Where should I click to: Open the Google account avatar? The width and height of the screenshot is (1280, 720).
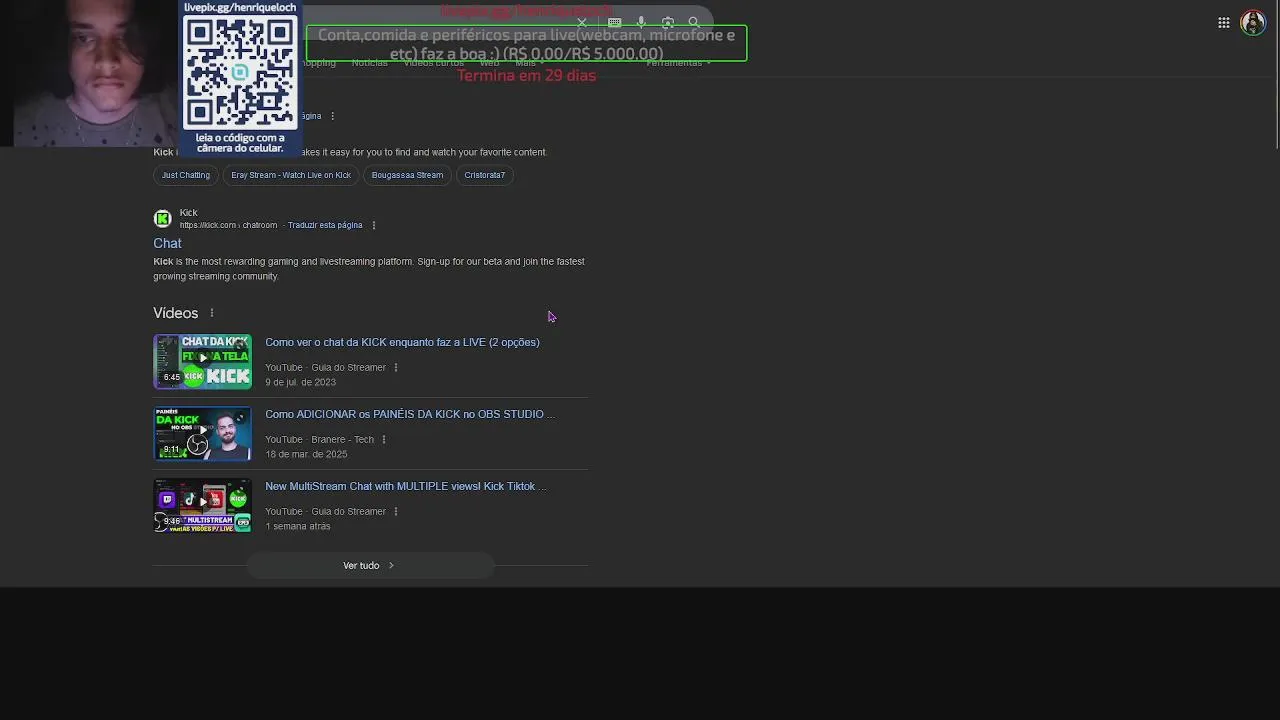[x=1252, y=22]
